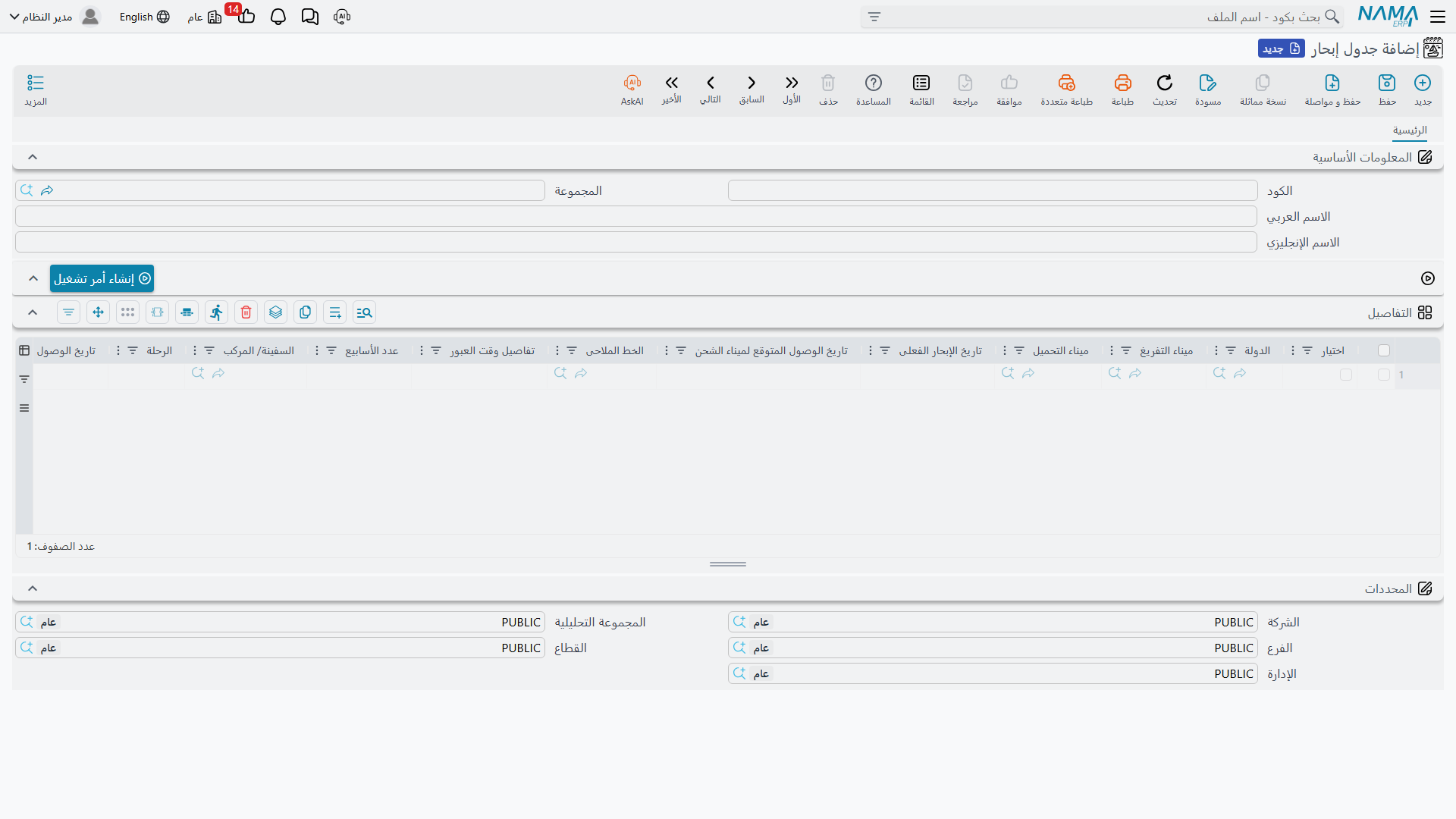Open filter for الدولة column
Viewport: 1456px width, 819px height.
[x=1231, y=350]
